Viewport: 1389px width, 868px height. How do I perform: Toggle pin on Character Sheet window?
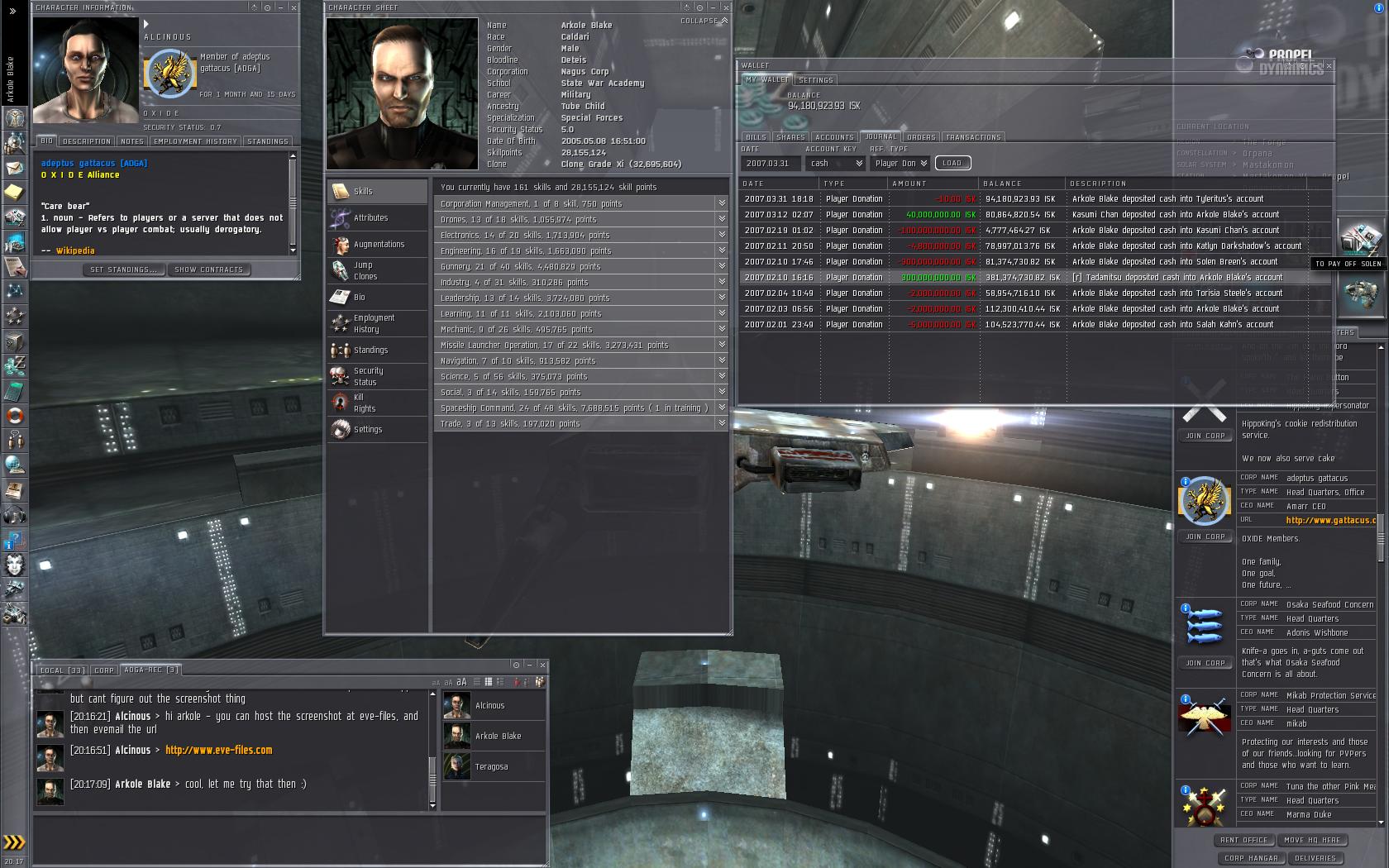pos(699,7)
